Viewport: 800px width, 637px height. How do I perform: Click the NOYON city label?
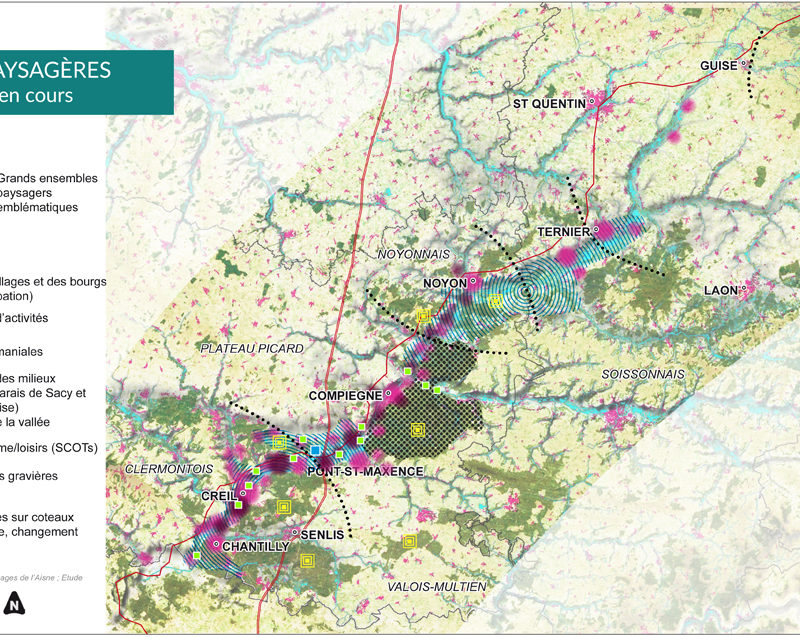[446, 284]
